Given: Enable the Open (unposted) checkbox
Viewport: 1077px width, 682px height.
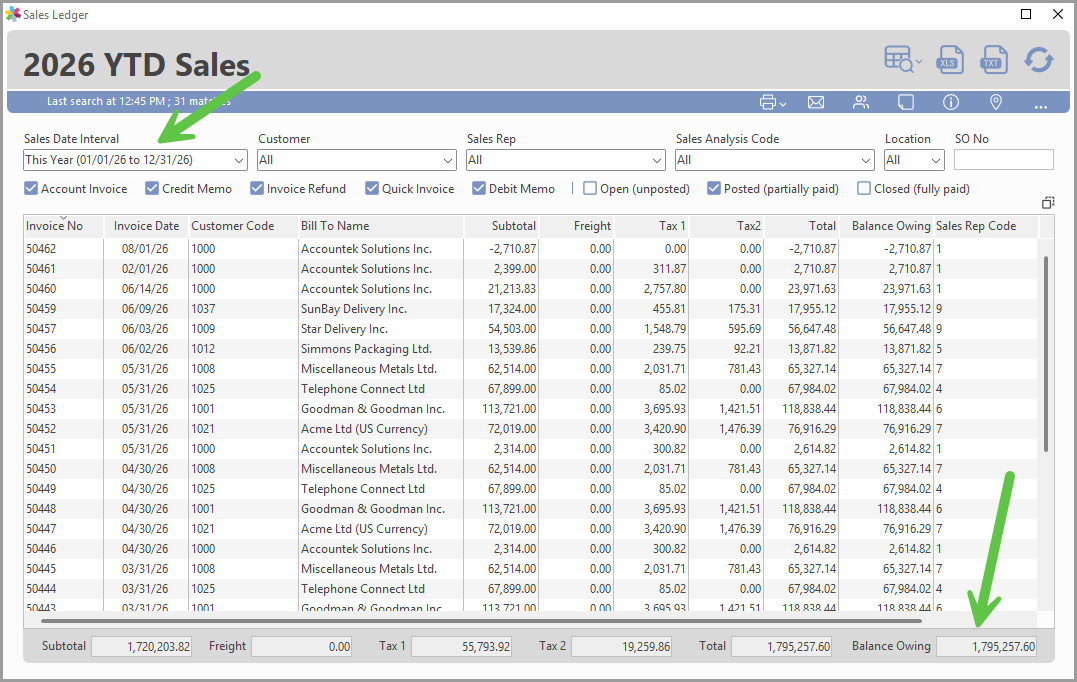Looking at the screenshot, I should point(590,188).
